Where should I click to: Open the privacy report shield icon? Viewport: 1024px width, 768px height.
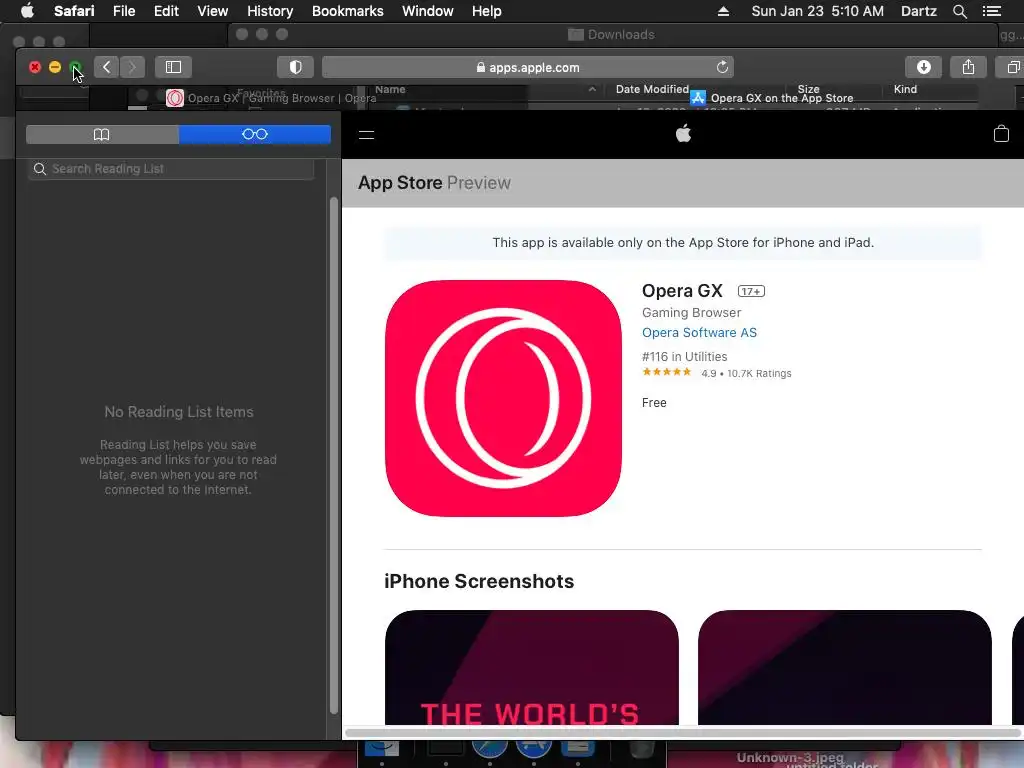pyautogui.click(x=295, y=67)
